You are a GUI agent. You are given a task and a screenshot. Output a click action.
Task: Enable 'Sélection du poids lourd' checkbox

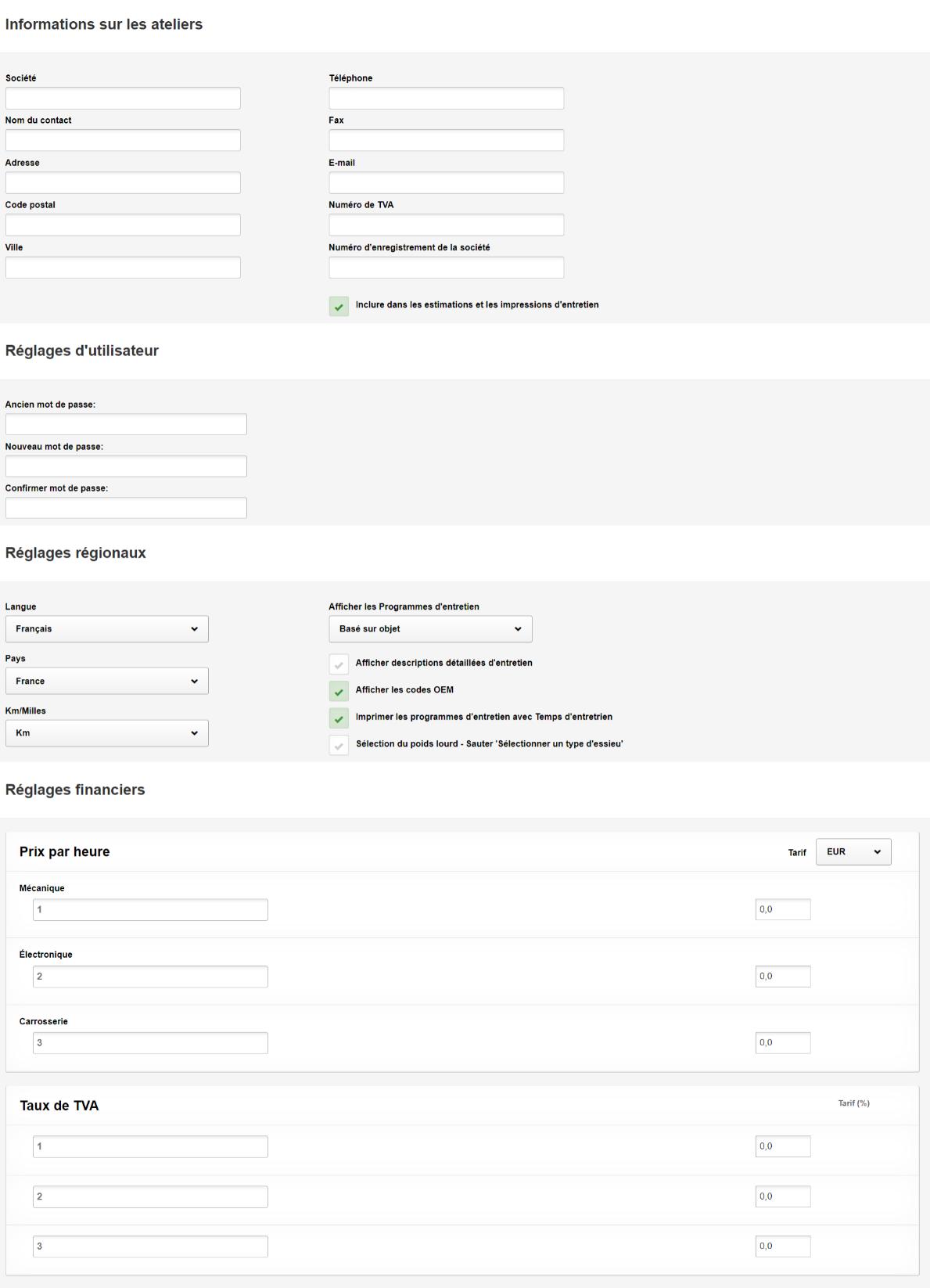tap(339, 746)
